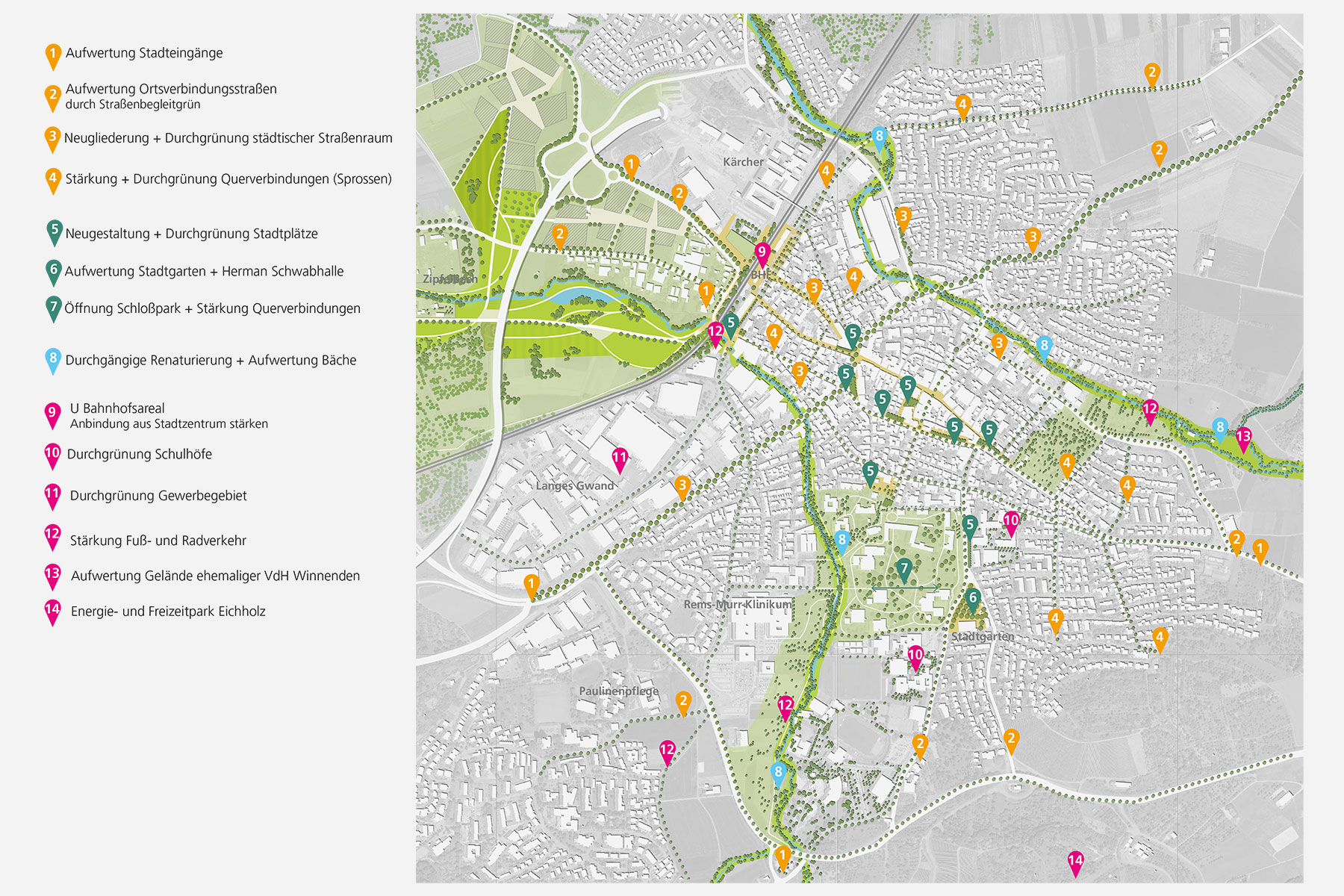Select map marker 11 above Langes Gwand
The width and height of the screenshot is (1344, 896).
(620, 458)
